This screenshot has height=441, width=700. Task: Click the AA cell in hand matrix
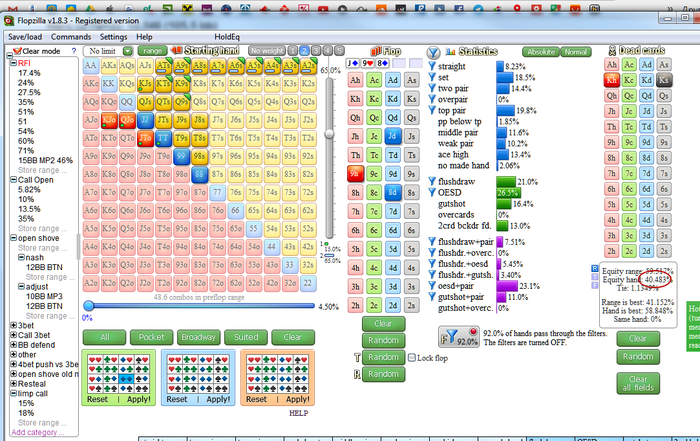(91, 66)
